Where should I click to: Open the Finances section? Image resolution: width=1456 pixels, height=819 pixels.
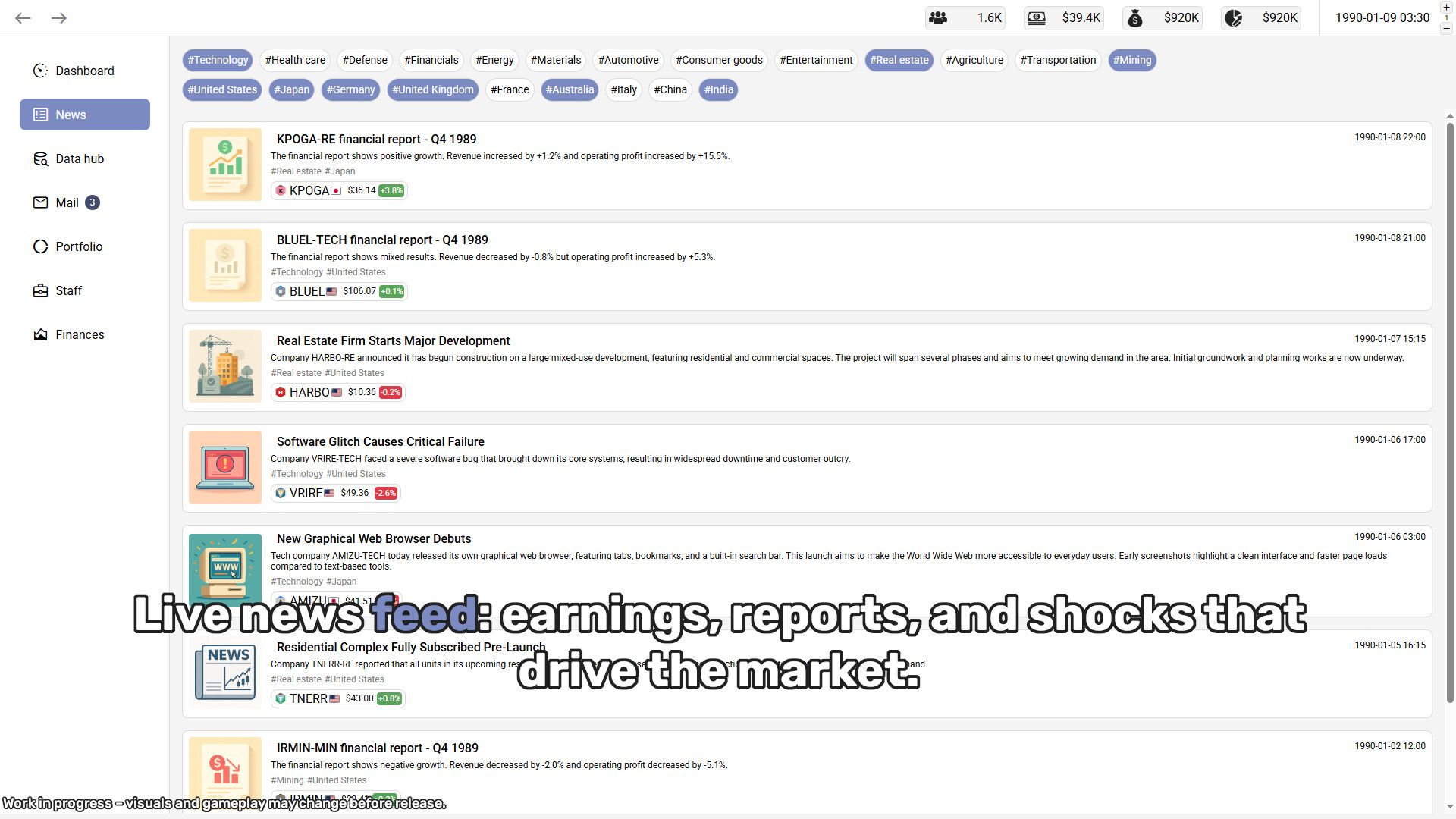point(80,334)
